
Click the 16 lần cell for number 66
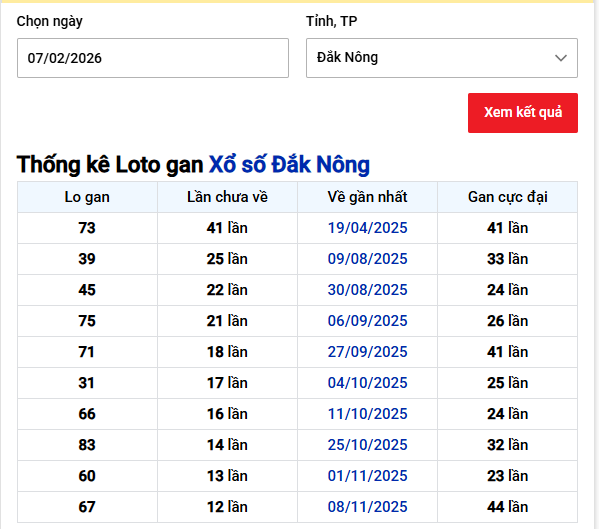tap(227, 414)
